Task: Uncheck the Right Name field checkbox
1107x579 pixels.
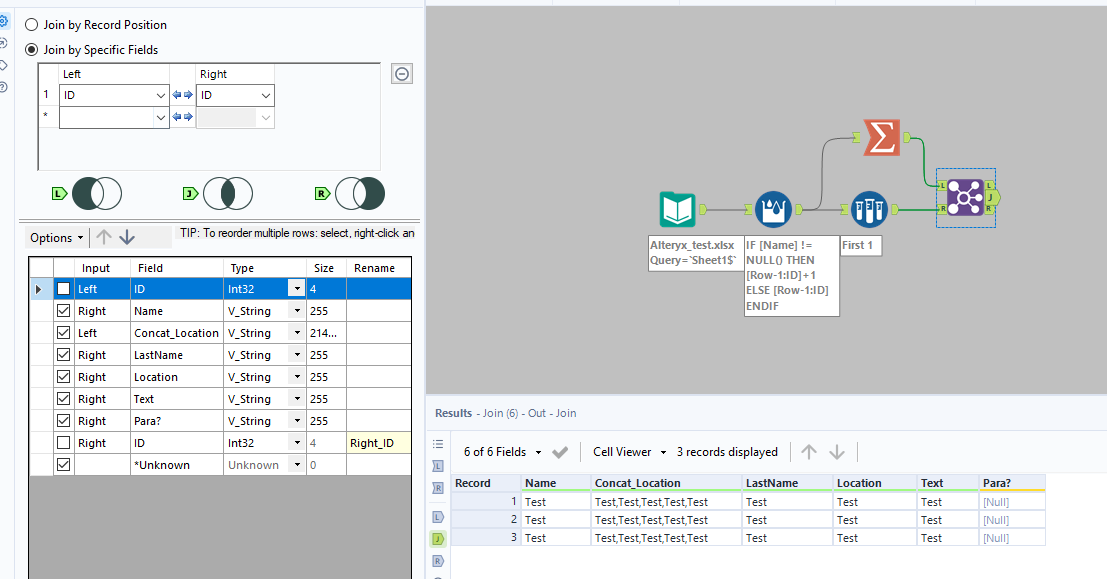Action: pyautogui.click(x=64, y=311)
